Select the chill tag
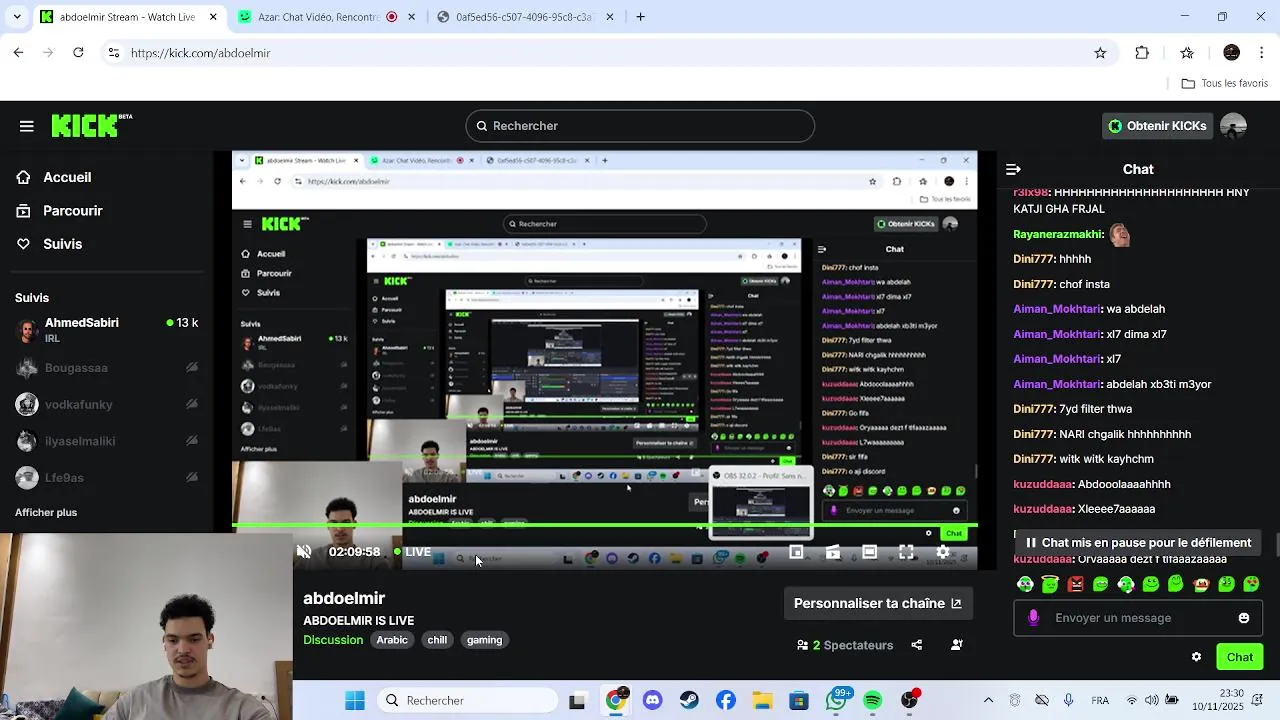Screen dimensions: 1280x720 coord(437,640)
